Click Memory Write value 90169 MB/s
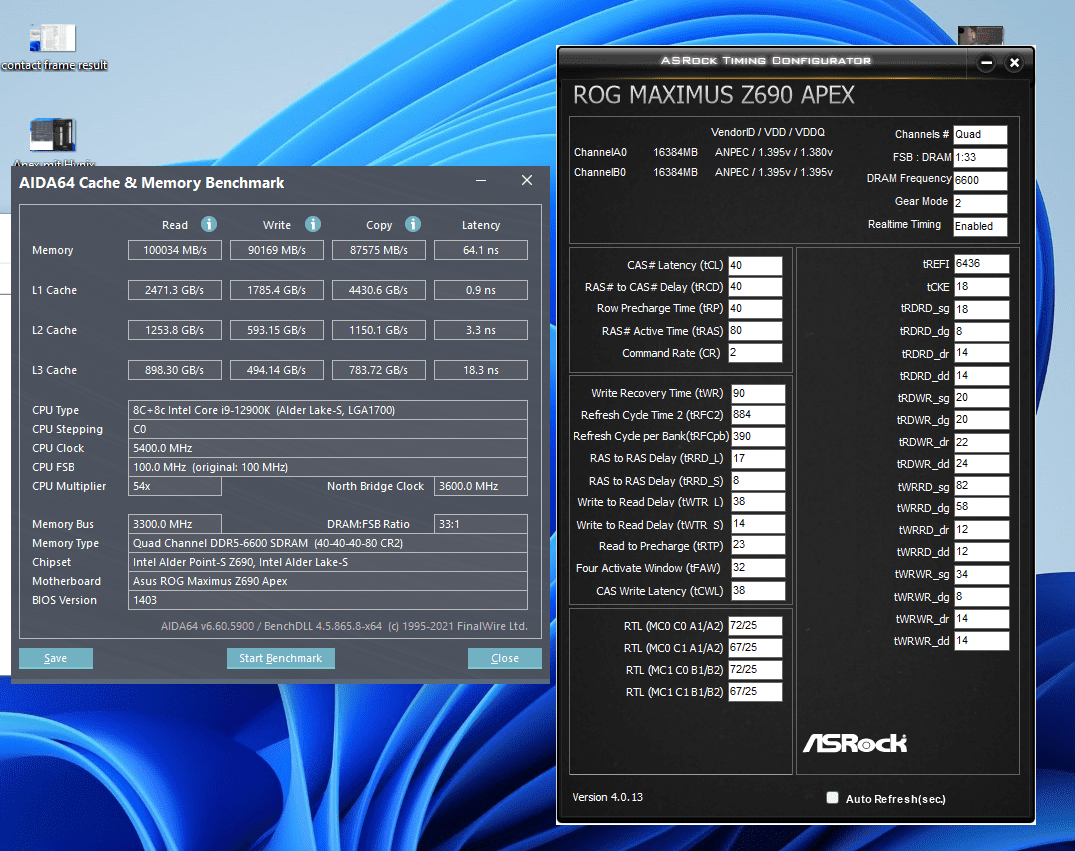This screenshot has width=1075, height=851. 277,250
